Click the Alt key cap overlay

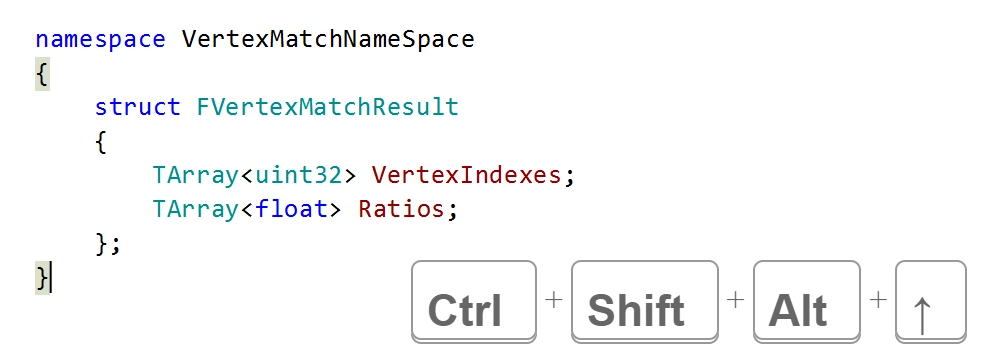coord(806,302)
